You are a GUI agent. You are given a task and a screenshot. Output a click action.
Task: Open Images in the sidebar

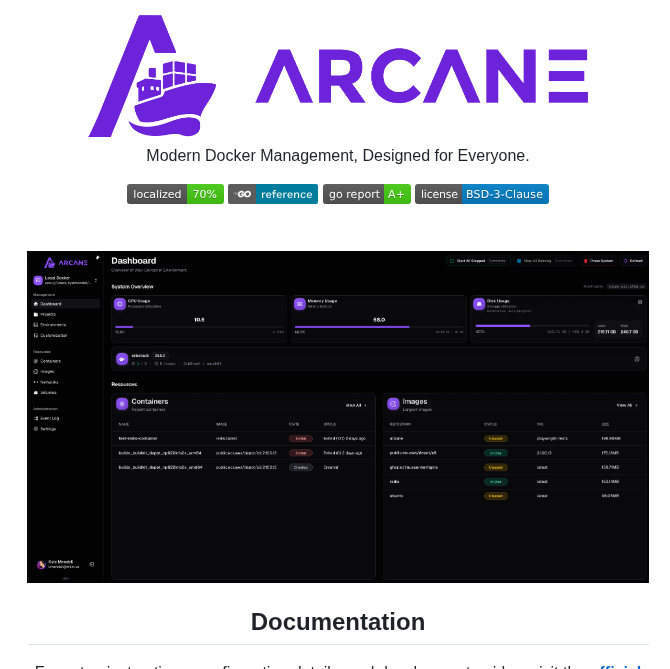(66, 372)
